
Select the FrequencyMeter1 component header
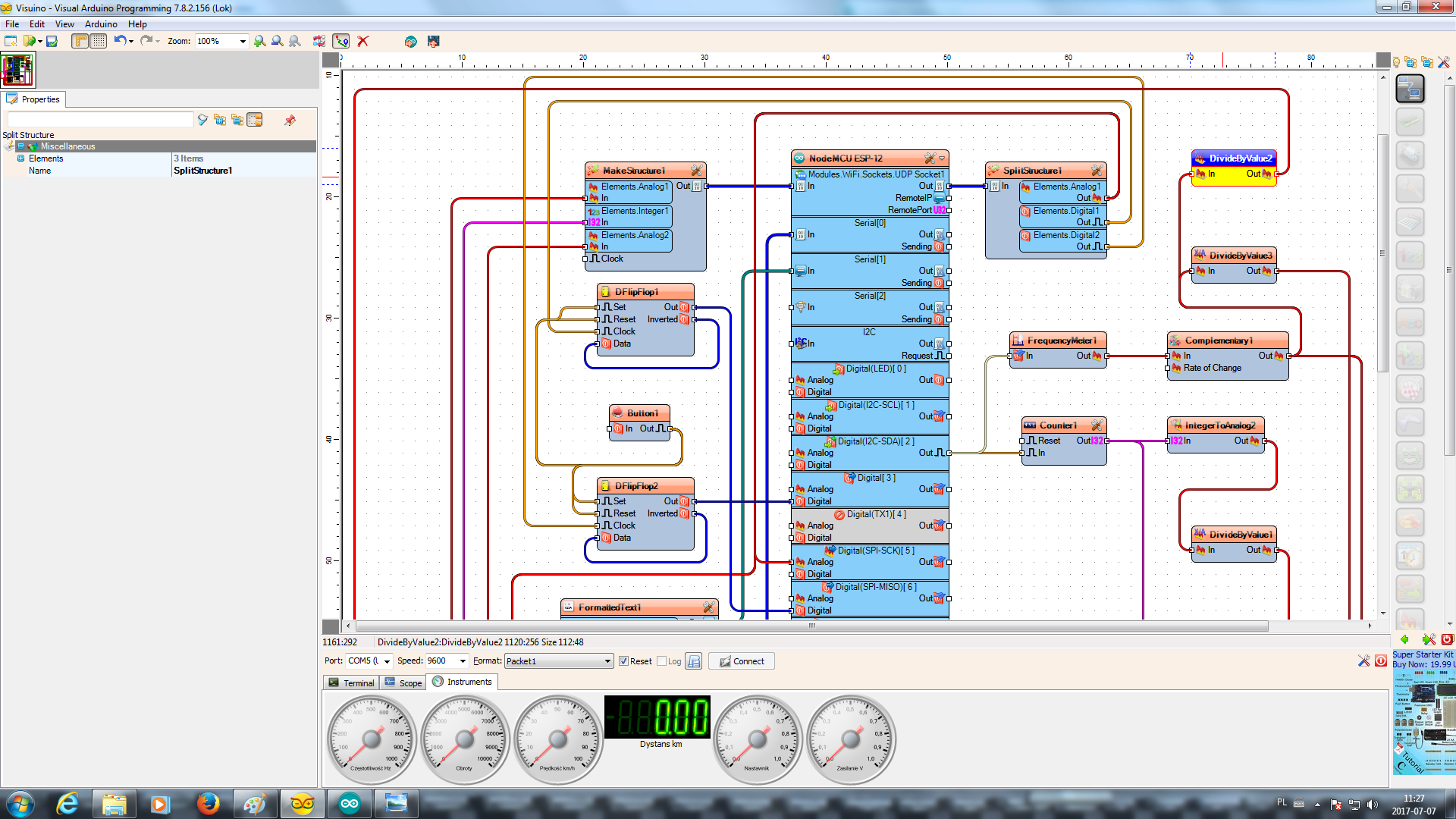click(1058, 340)
